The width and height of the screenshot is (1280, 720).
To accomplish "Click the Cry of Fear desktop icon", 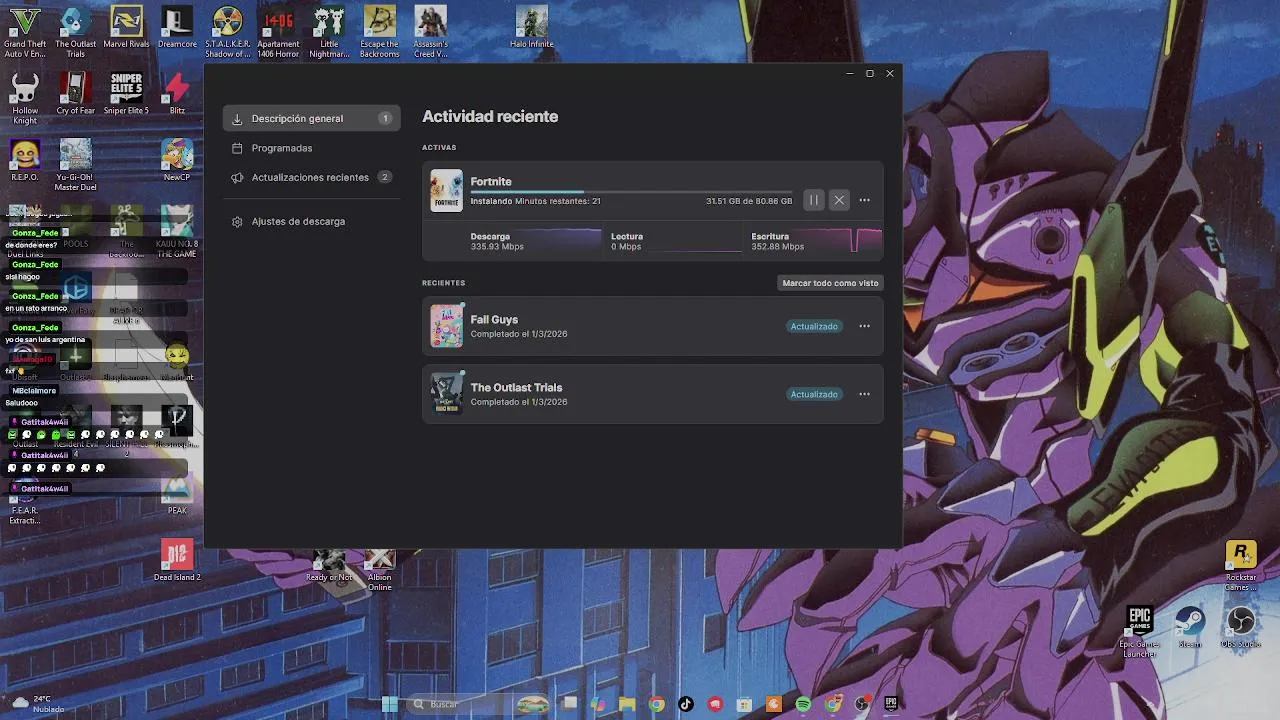I will point(76,94).
